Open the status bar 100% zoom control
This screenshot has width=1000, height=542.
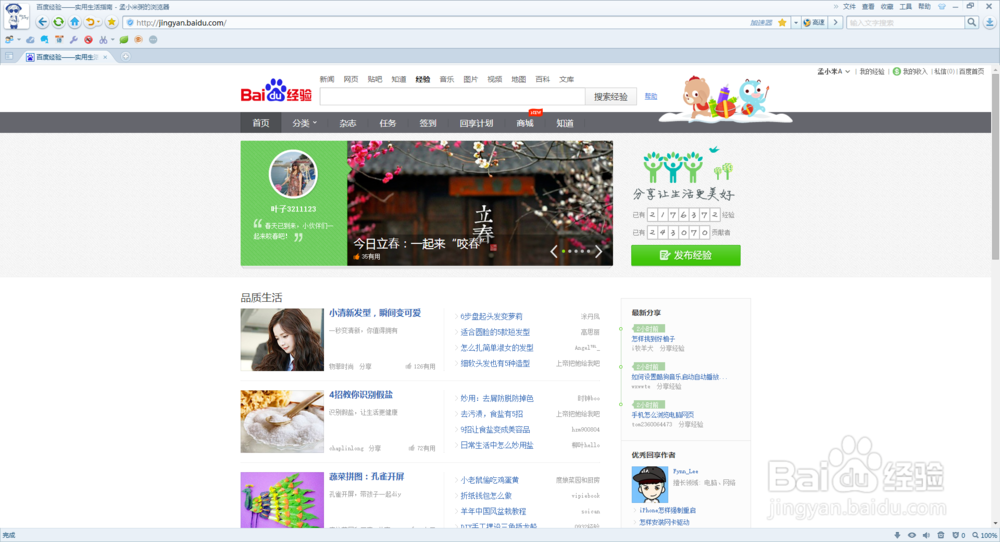point(985,536)
